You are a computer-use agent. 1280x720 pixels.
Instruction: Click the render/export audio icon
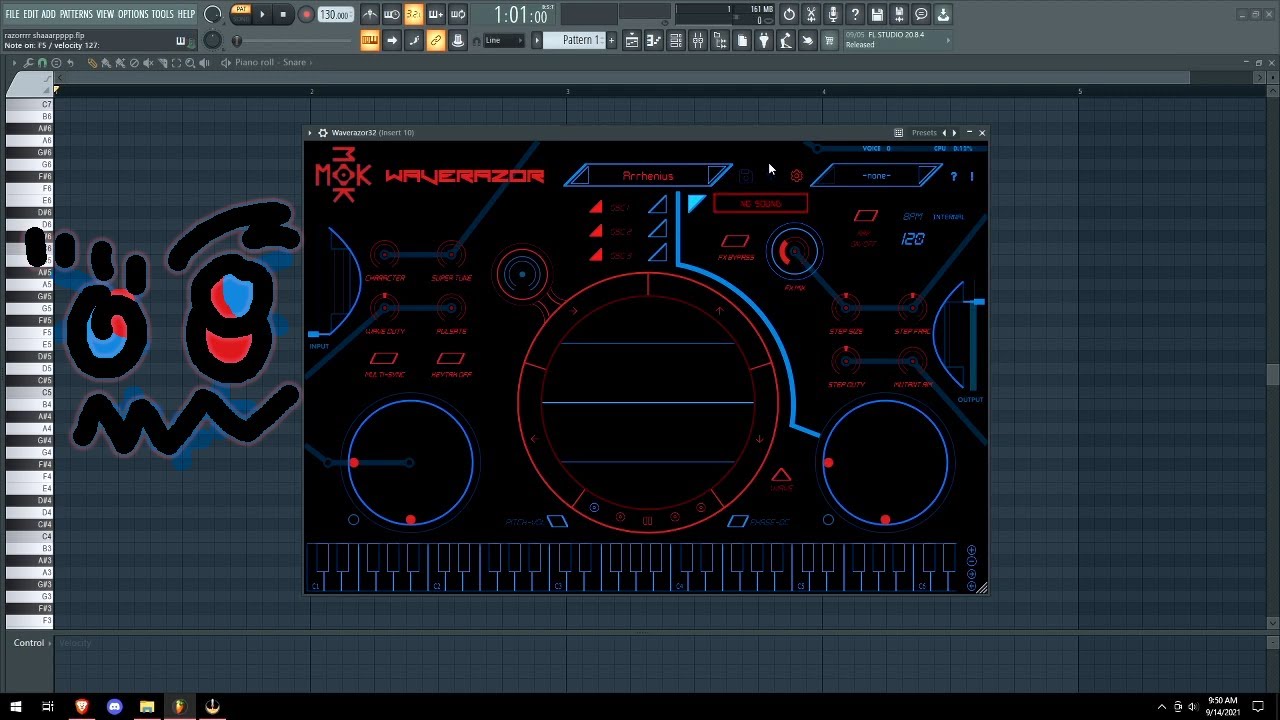(x=899, y=15)
